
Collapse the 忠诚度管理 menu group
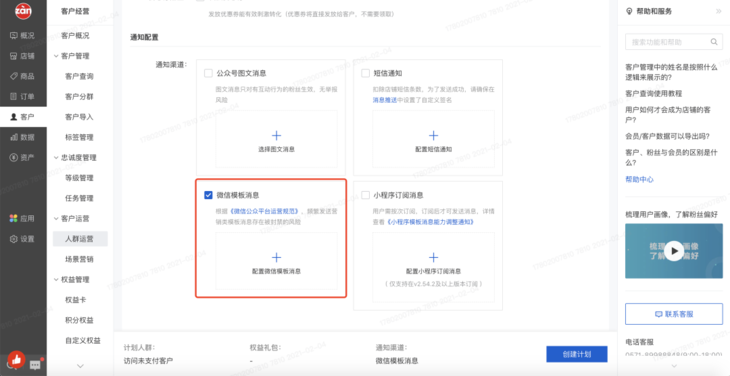point(56,158)
